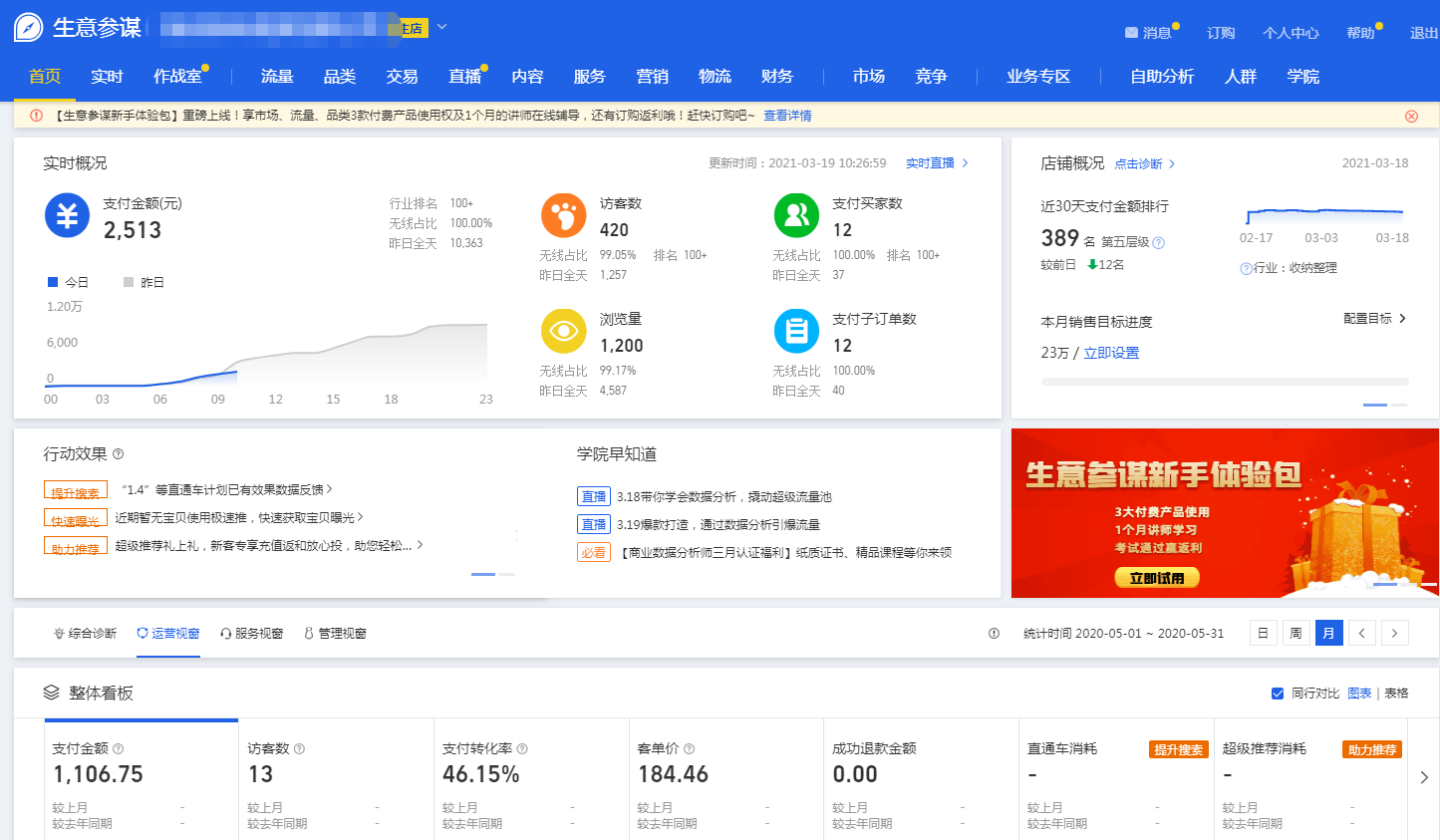Click the 浏览量 eye icon
The image size is (1440, 840).
pyautogui.click(x=564, y=331)
